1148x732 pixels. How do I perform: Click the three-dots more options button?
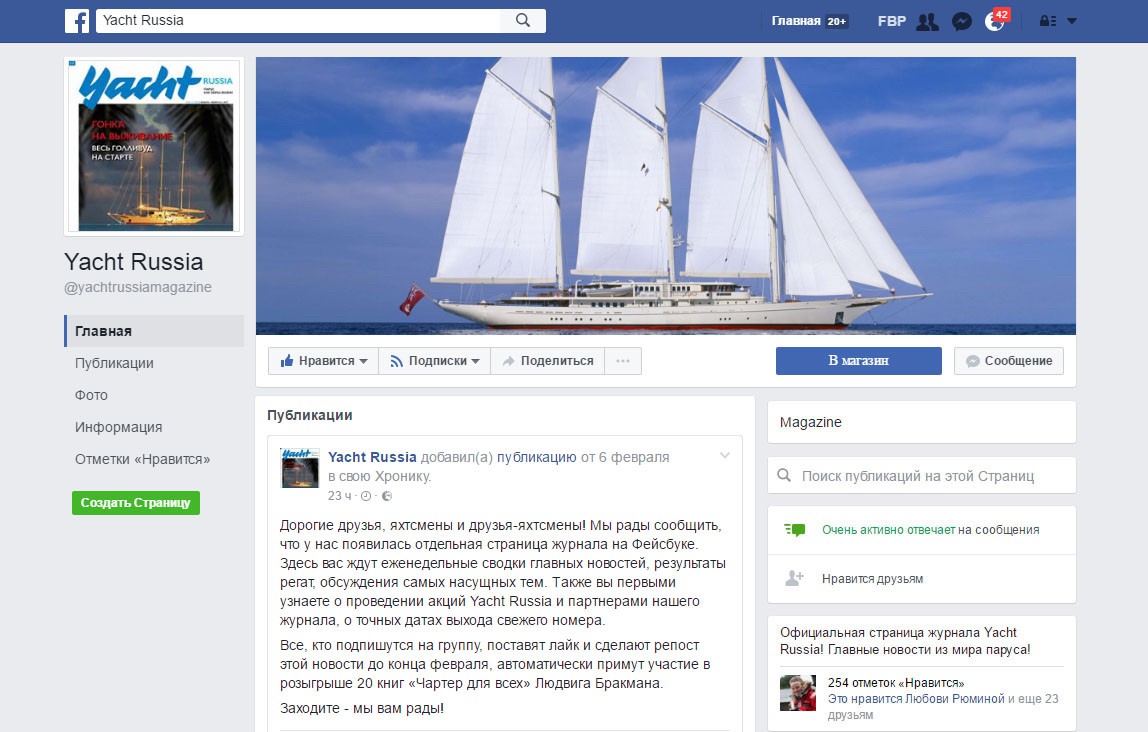point(623,361)
